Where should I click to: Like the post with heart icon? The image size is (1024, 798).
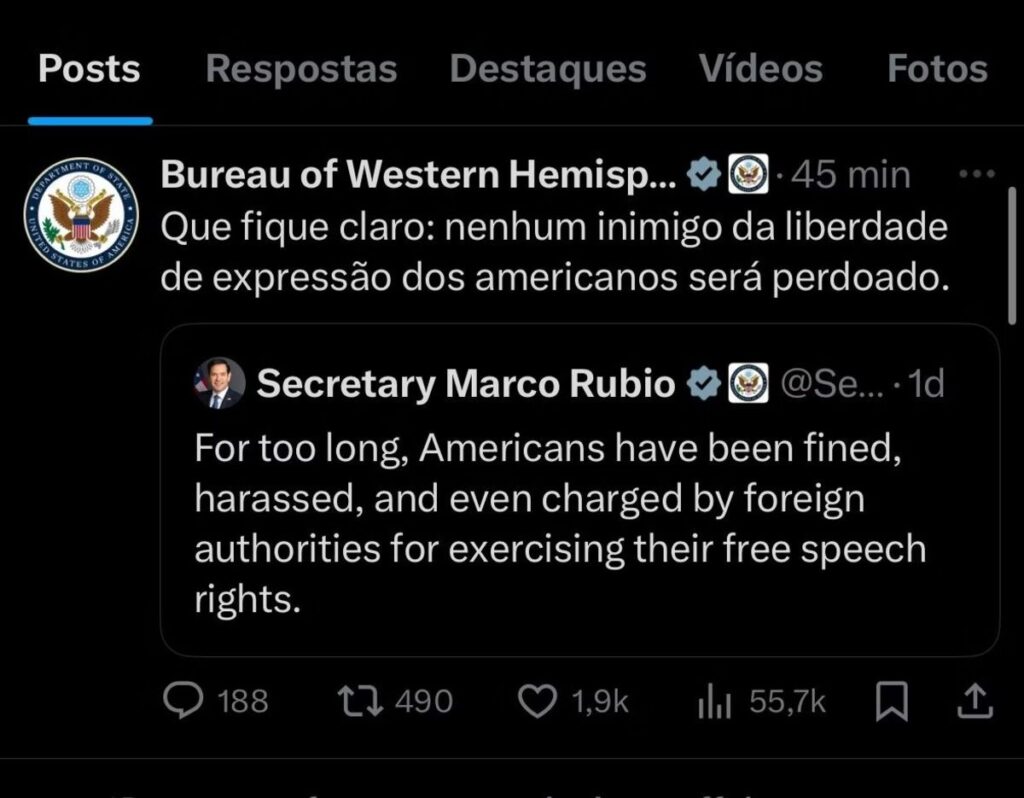540,702
